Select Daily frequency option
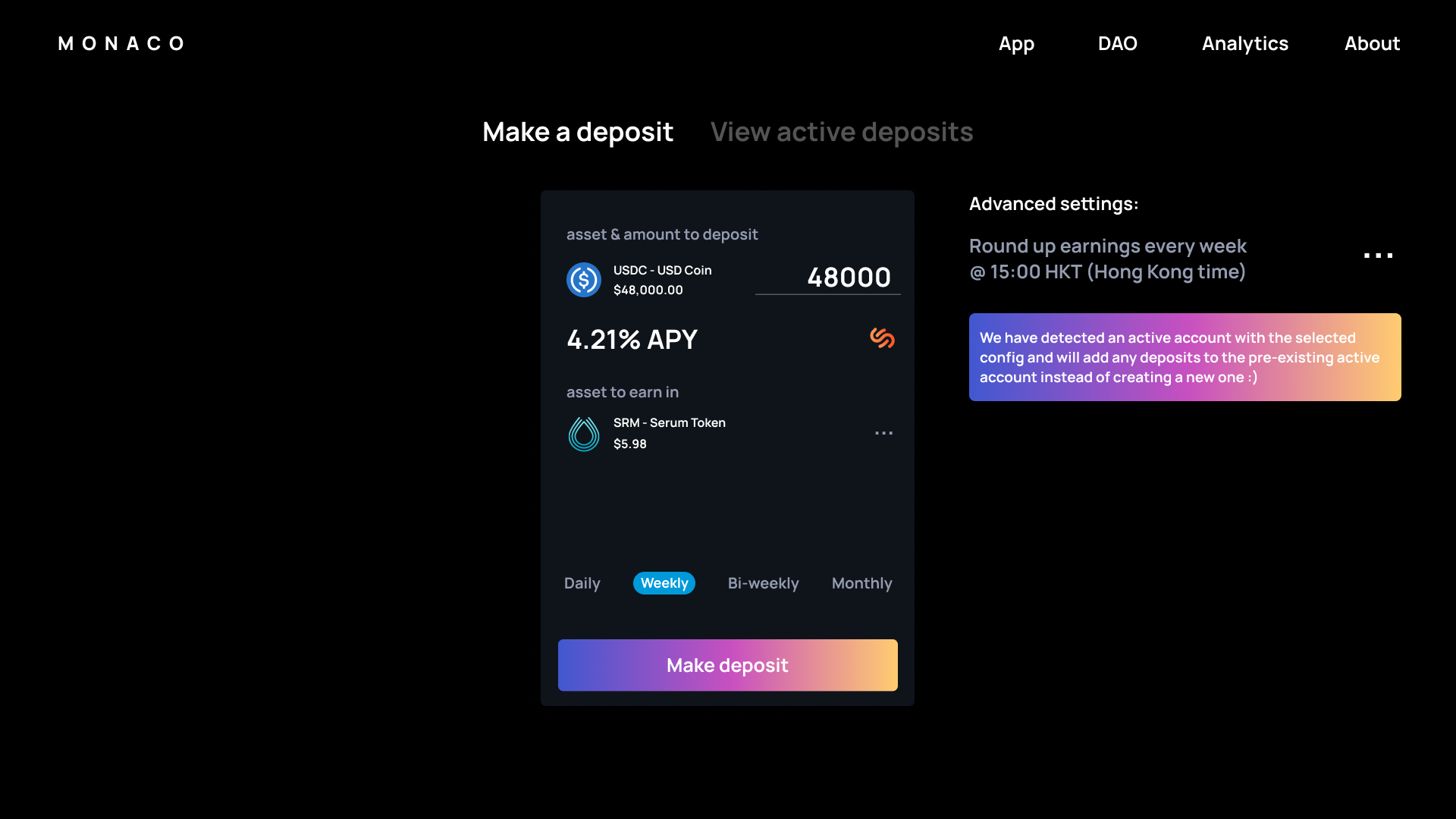This screenshot has width=1456, height=819. [582, 583]
